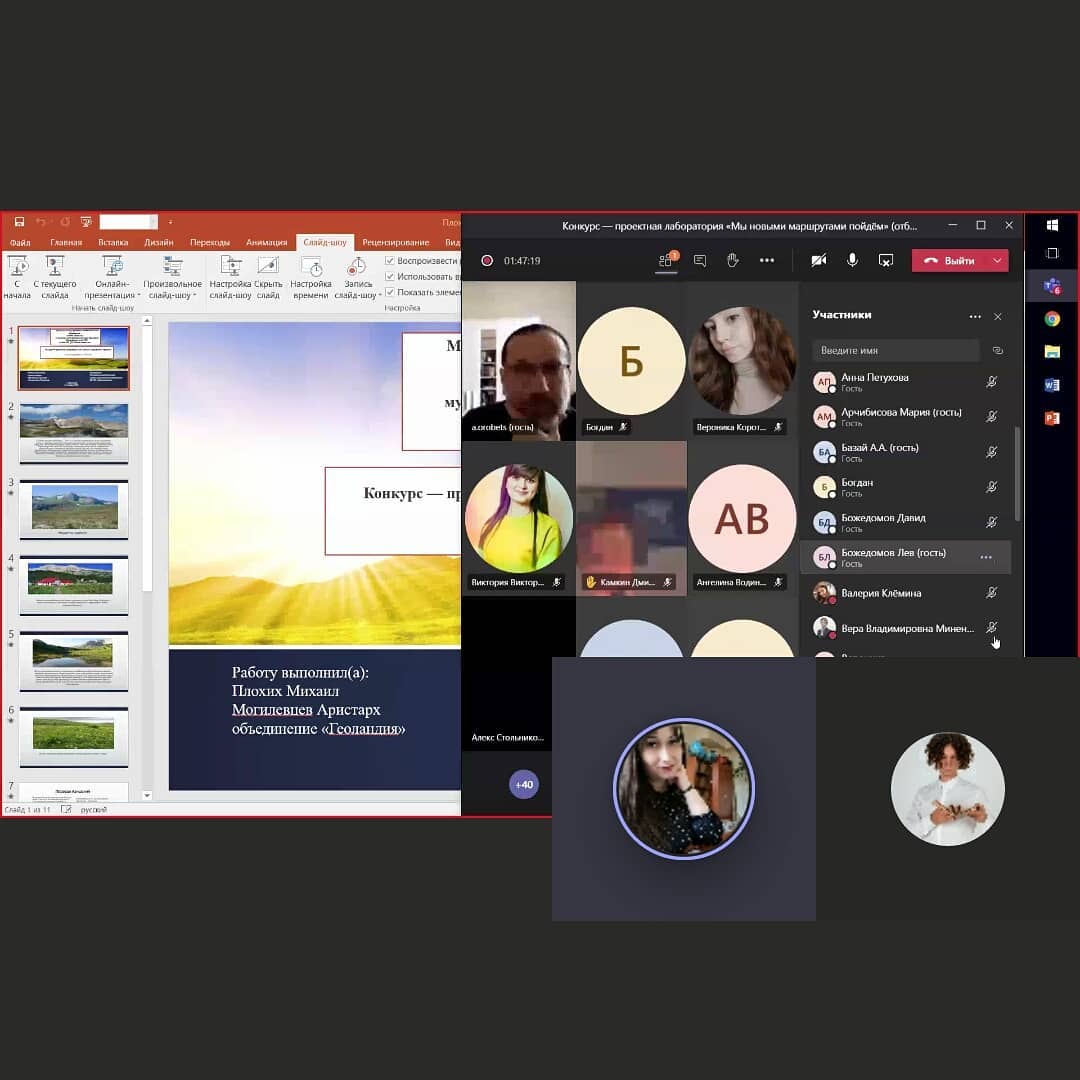Image resolution: width=1080 pixels, height=1080 pixels.
Task: Start show «С текущего слайда»
Action: pos(54,277)
